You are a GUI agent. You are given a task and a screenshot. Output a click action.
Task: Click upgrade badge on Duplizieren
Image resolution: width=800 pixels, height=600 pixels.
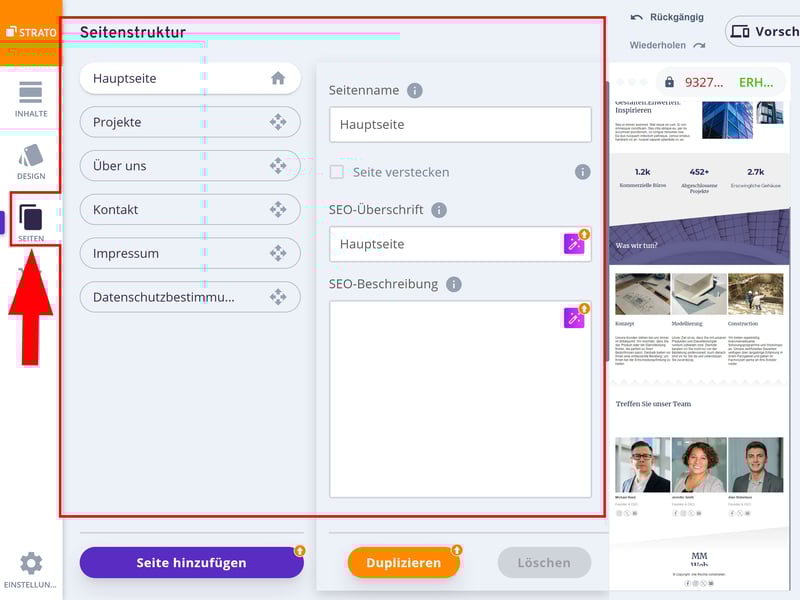click(x=457, y=550)
